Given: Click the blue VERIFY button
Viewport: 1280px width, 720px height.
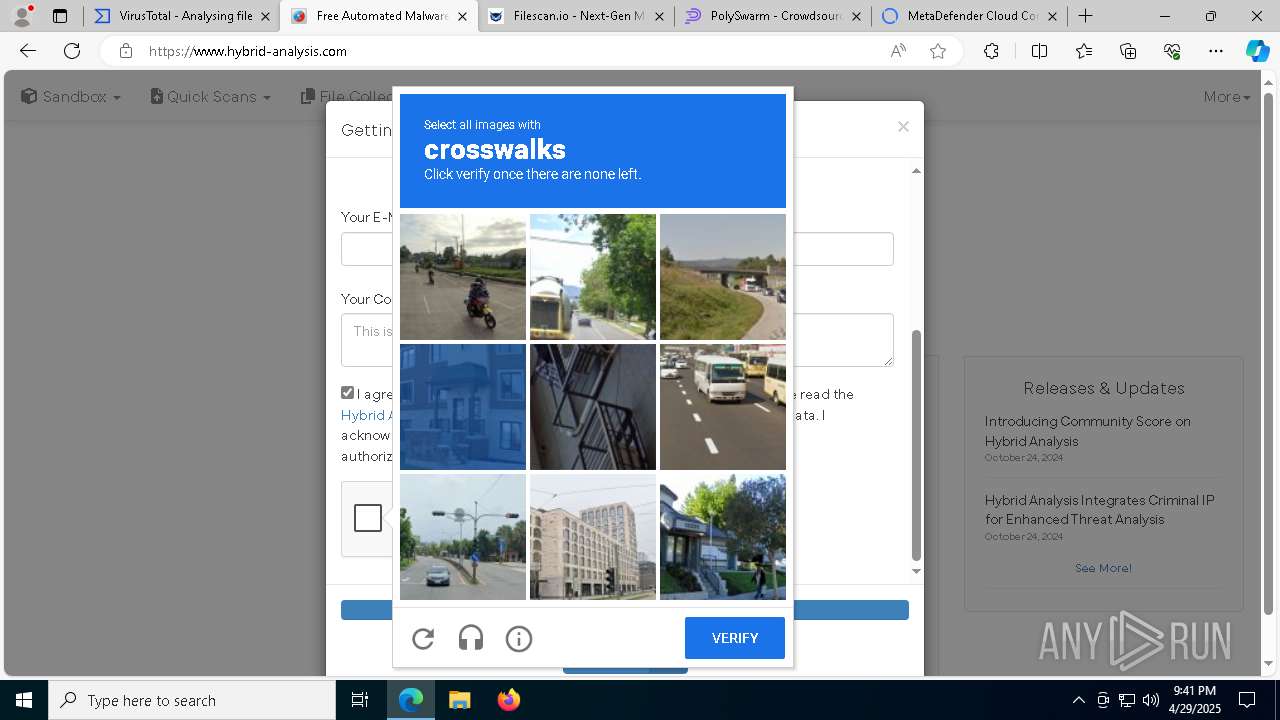Looking at the screenshot, I should coord(735,638).
